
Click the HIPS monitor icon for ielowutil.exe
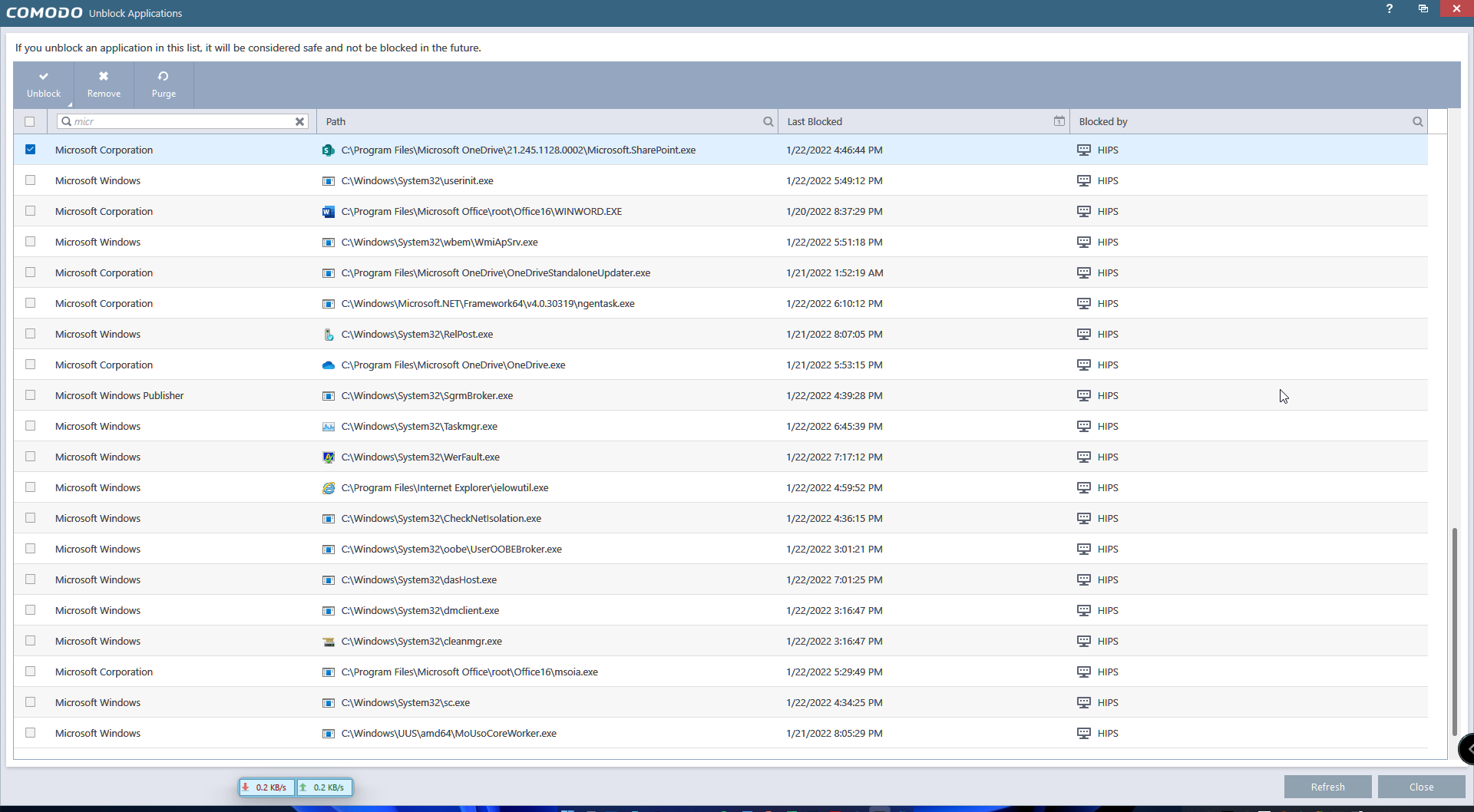click(1084, 488)
